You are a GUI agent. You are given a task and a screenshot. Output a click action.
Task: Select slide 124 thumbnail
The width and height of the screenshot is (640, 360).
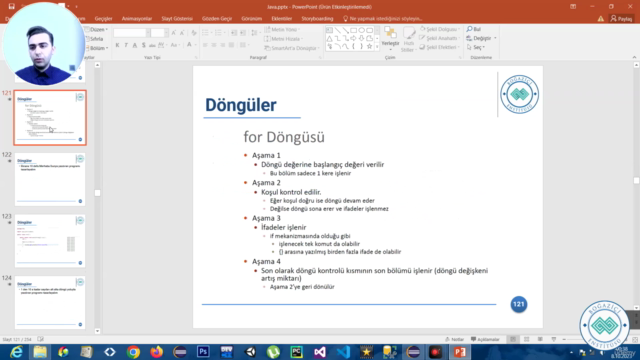(50, 302)
